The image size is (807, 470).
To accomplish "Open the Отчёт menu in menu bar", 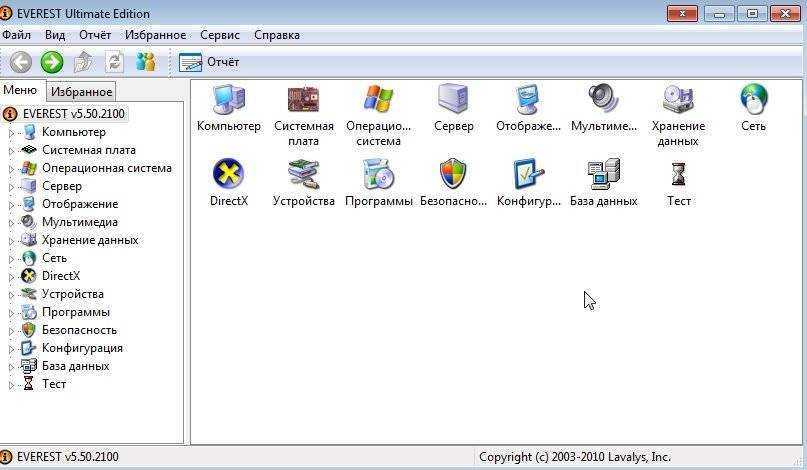I will 95,35.
